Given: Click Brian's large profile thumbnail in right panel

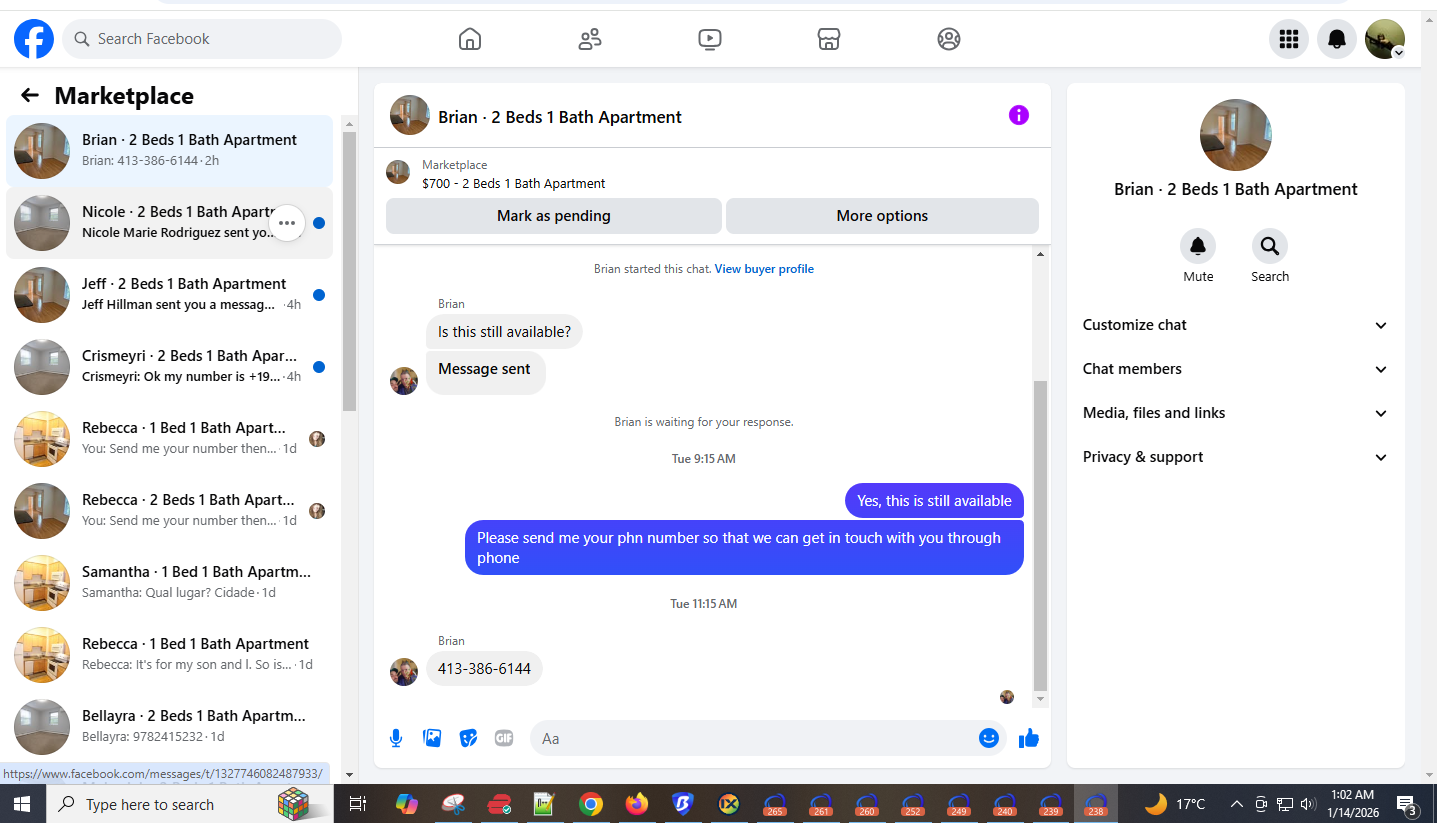Looking at the screenshot, I should click(1236, 135).
